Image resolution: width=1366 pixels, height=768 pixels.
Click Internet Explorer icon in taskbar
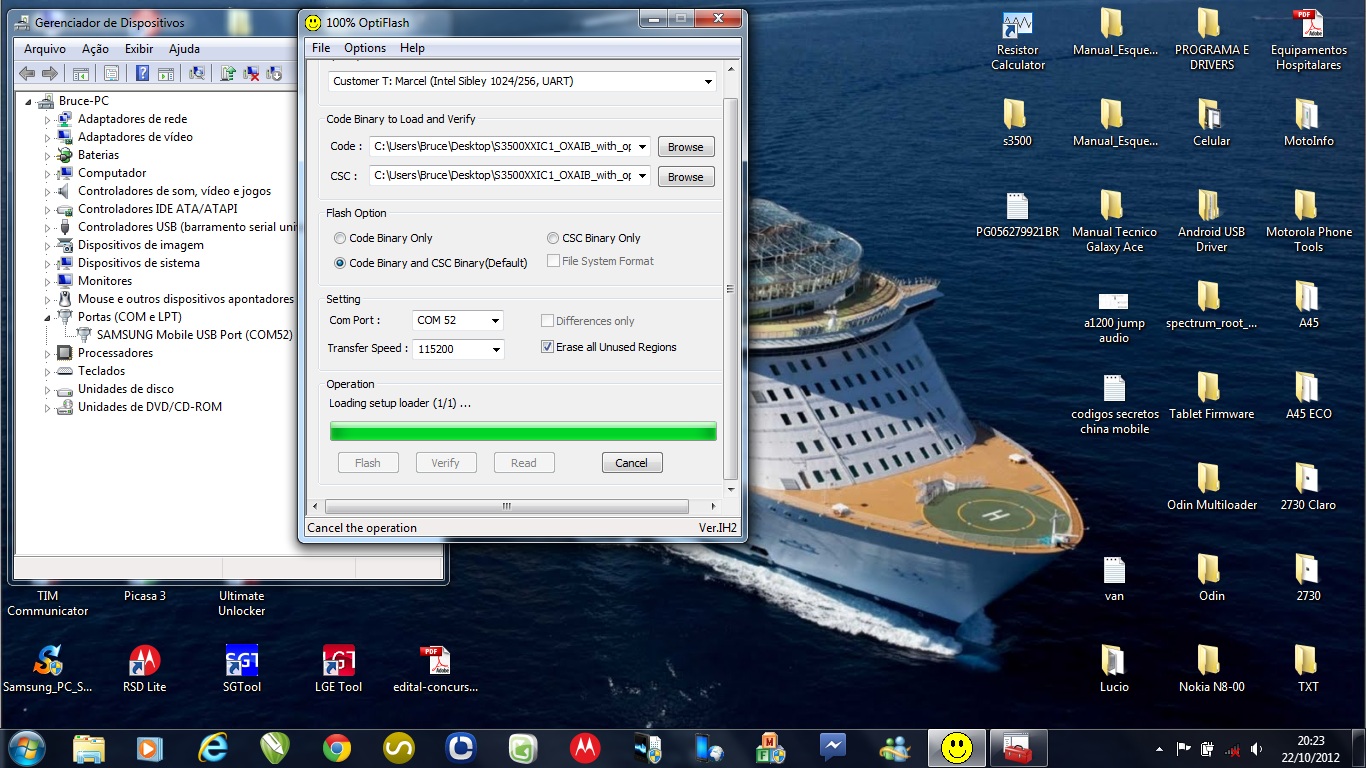point(213,747)
